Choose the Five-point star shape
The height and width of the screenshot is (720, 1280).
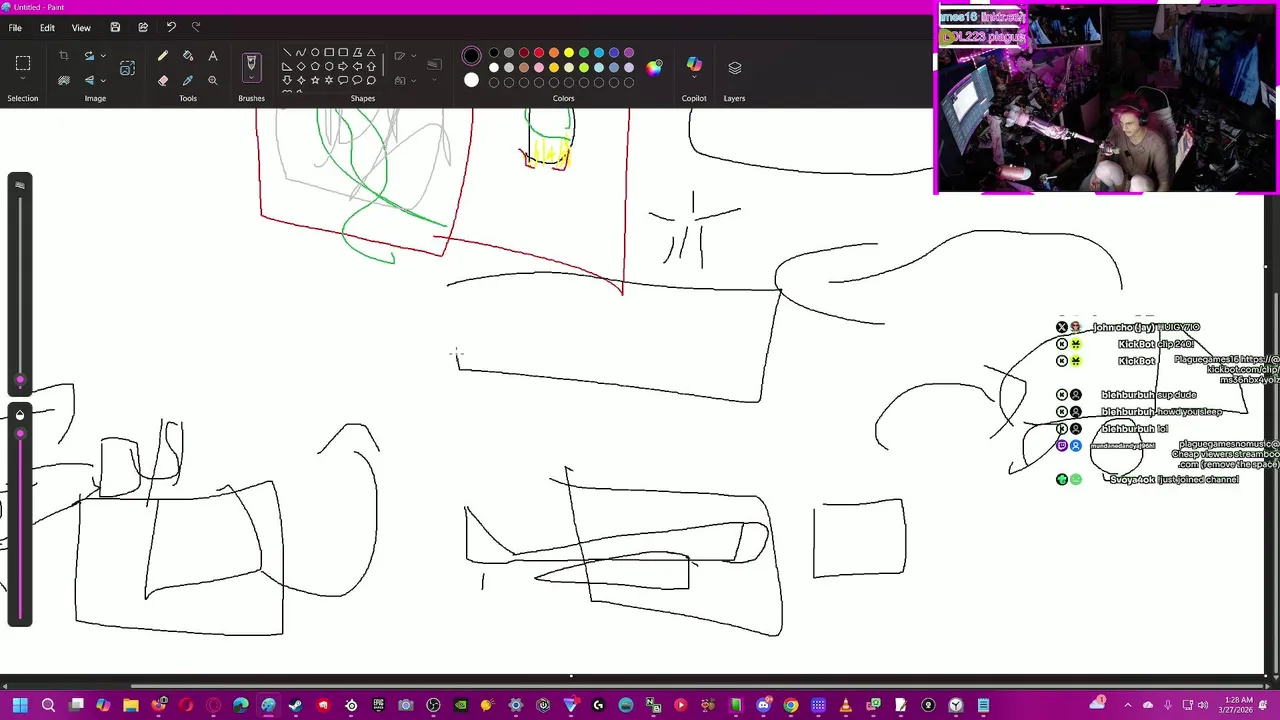click(315, 80)
